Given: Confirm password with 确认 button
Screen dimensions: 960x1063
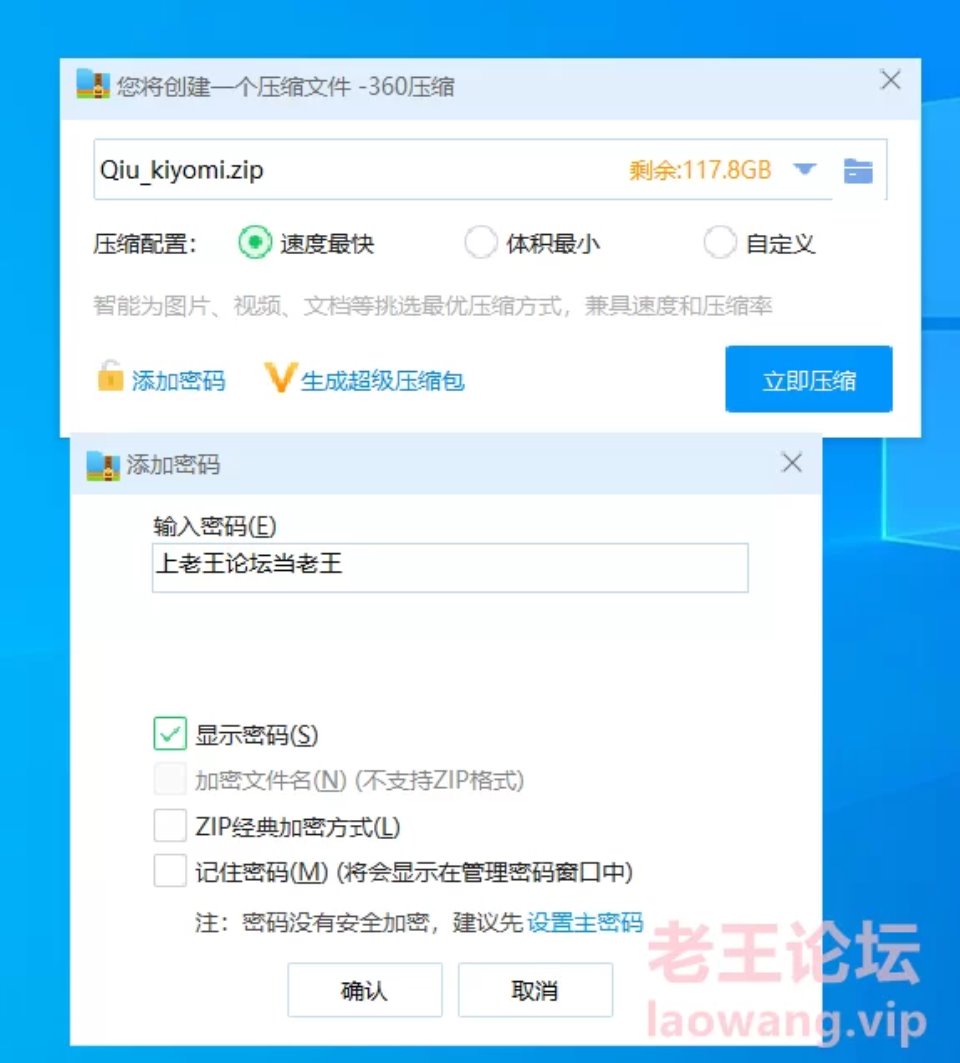Looking at the screenshot, I should (365, 990).
